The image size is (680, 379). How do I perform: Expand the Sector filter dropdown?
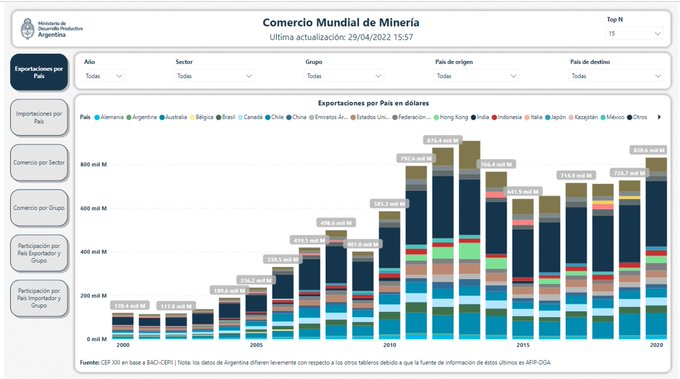tap(215, 76)
